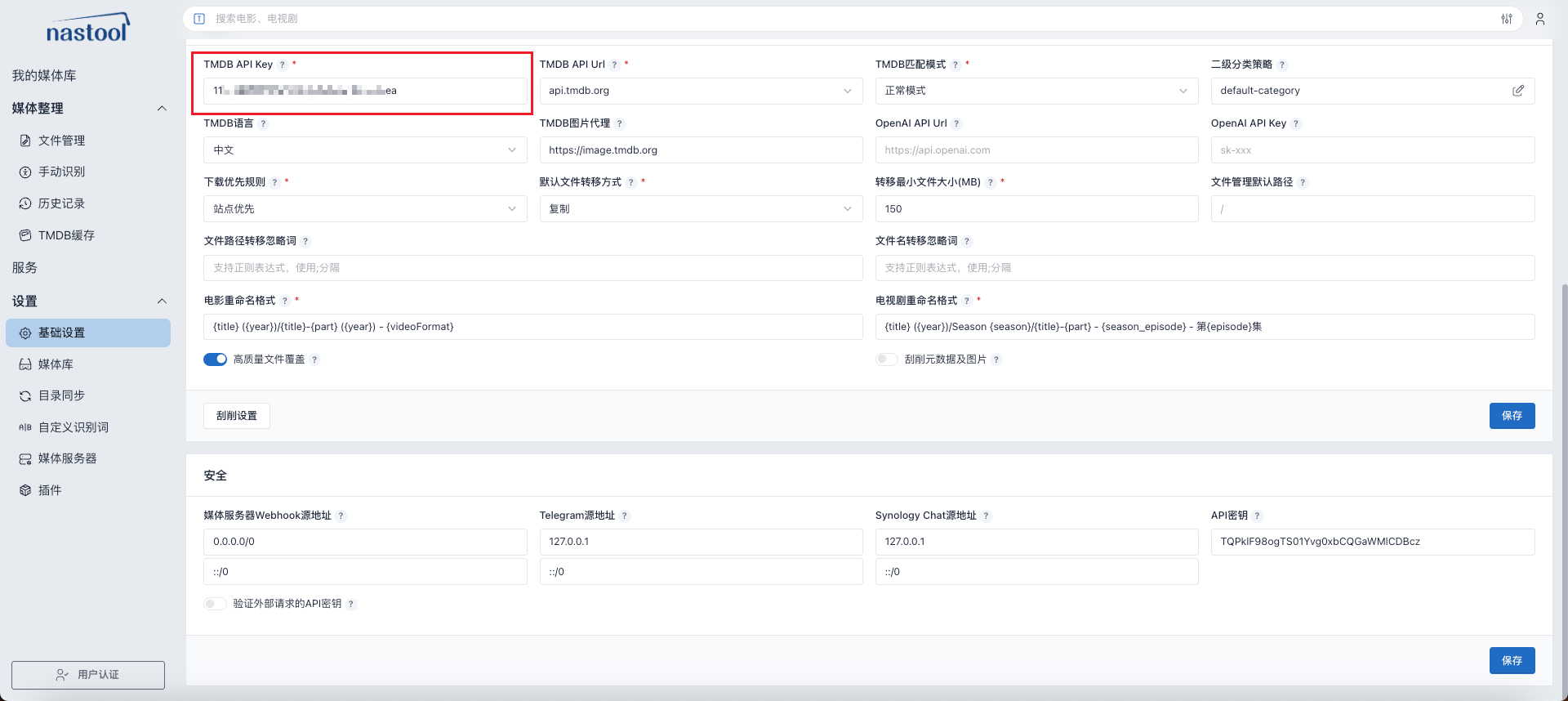Open 媒体库 settings in sidebar
Image resolution: width=1568 pixels, height=701 pixels.
pyautogui.click(x=88, y=364)
